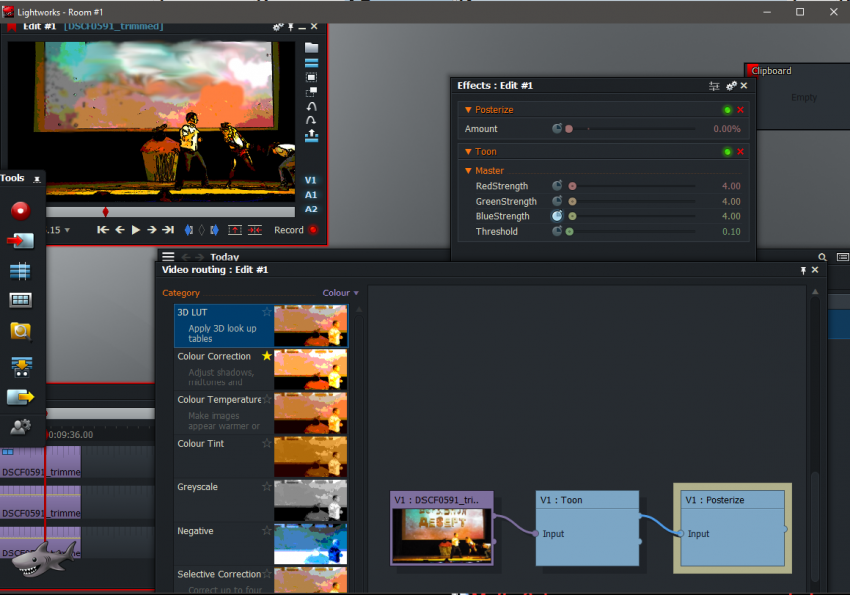Click the undo arrow beside viewer
Viewport: 850px width, 595px height.
pyautogui.click(x=311, y=106)
